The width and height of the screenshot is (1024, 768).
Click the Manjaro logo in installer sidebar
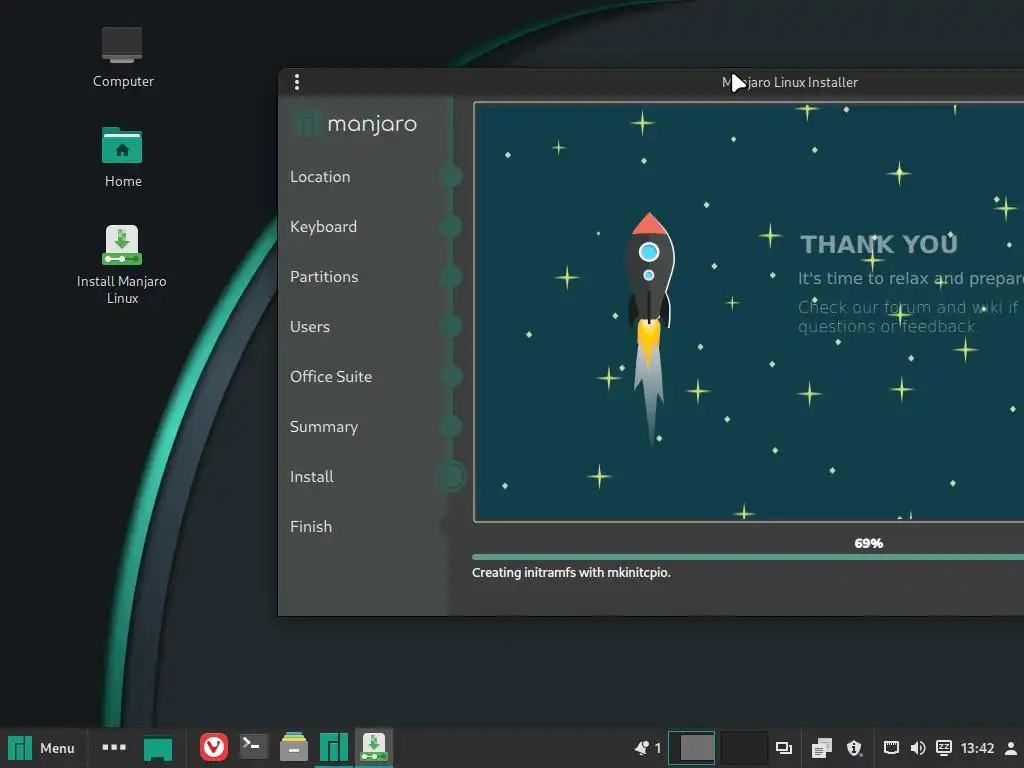[356, 123]
